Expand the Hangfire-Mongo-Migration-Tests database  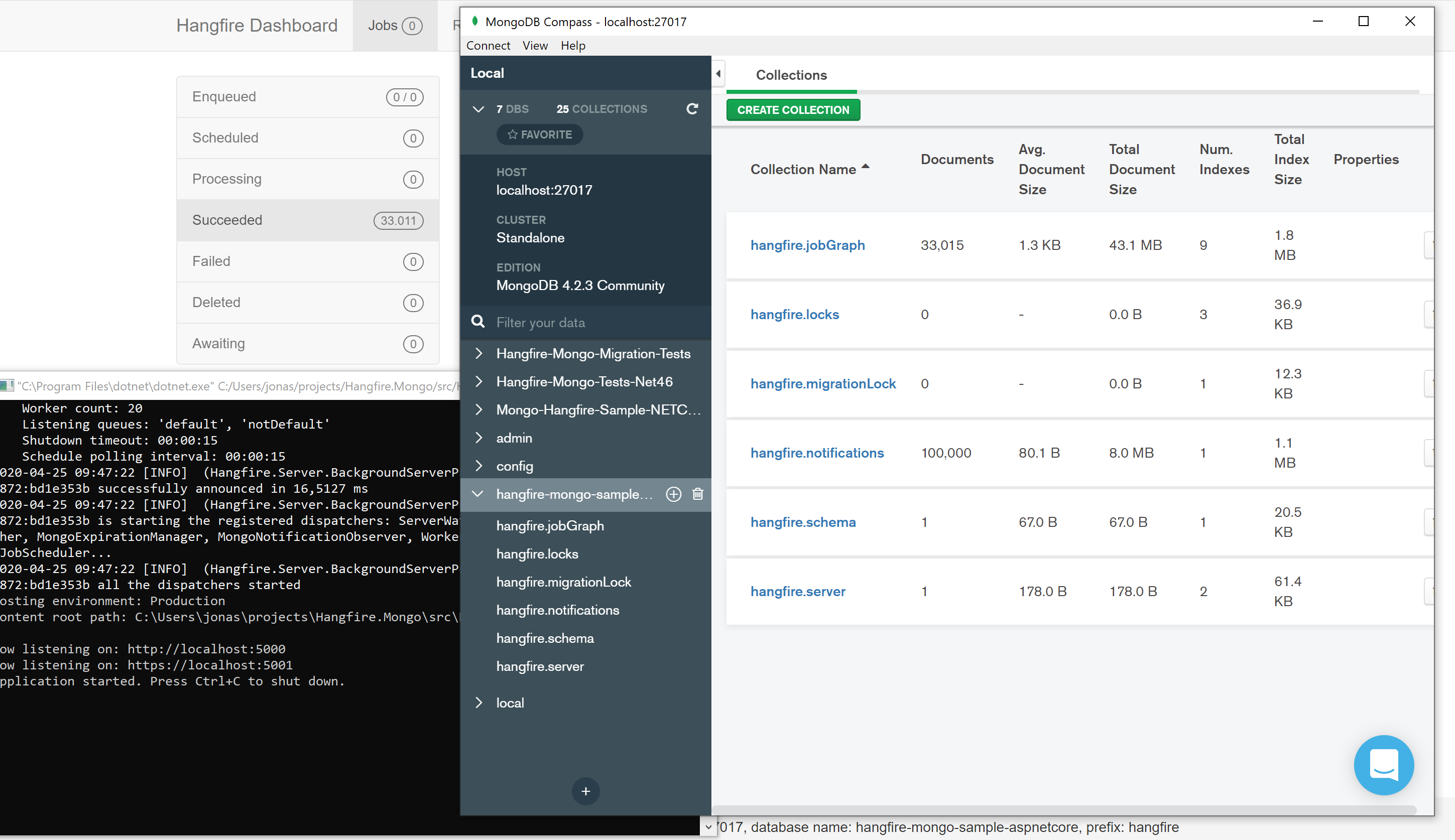[478, 353]
